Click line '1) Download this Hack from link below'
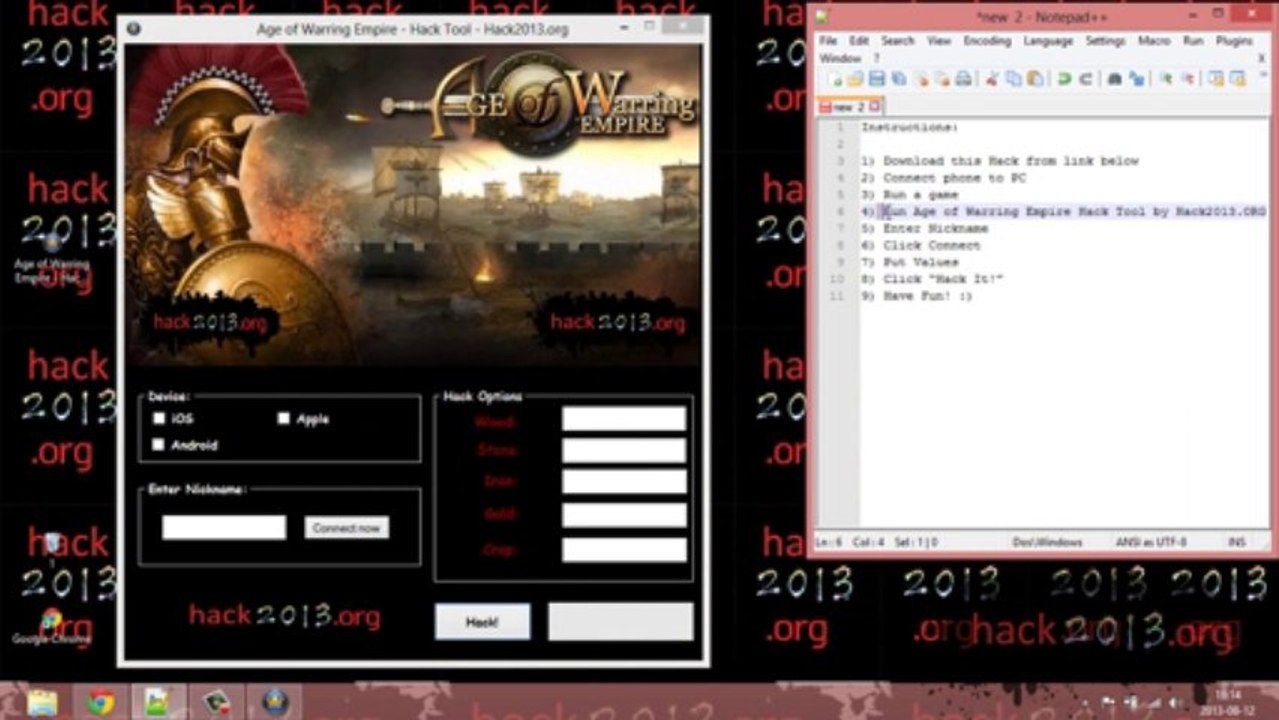Viewport: 1279px width, 720px height. pyautogui.click(x=1000, y=161)
